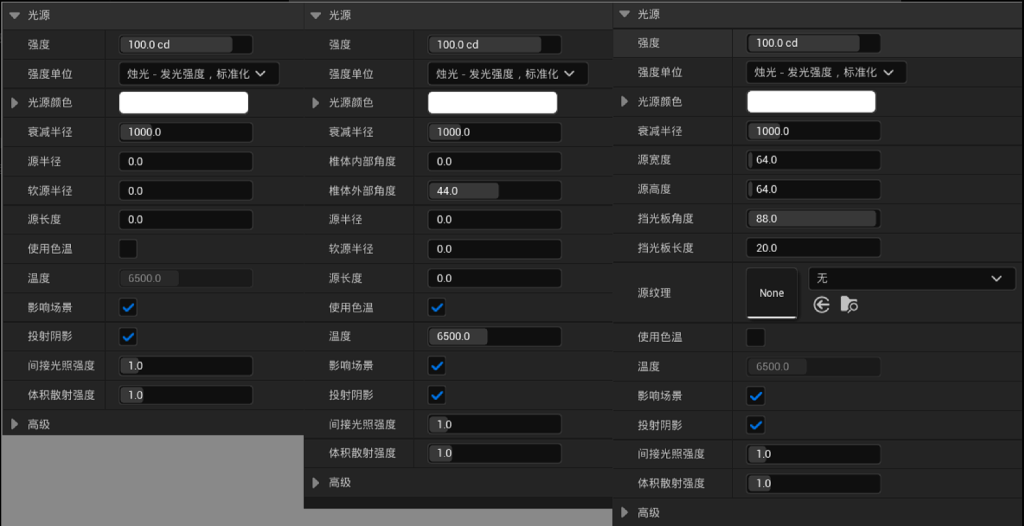Click the use-selected-asset arrow icon under 源纹理
The width and height of the screenshot is (1024, 526).
pyautogui.click(x=822, y=305)
